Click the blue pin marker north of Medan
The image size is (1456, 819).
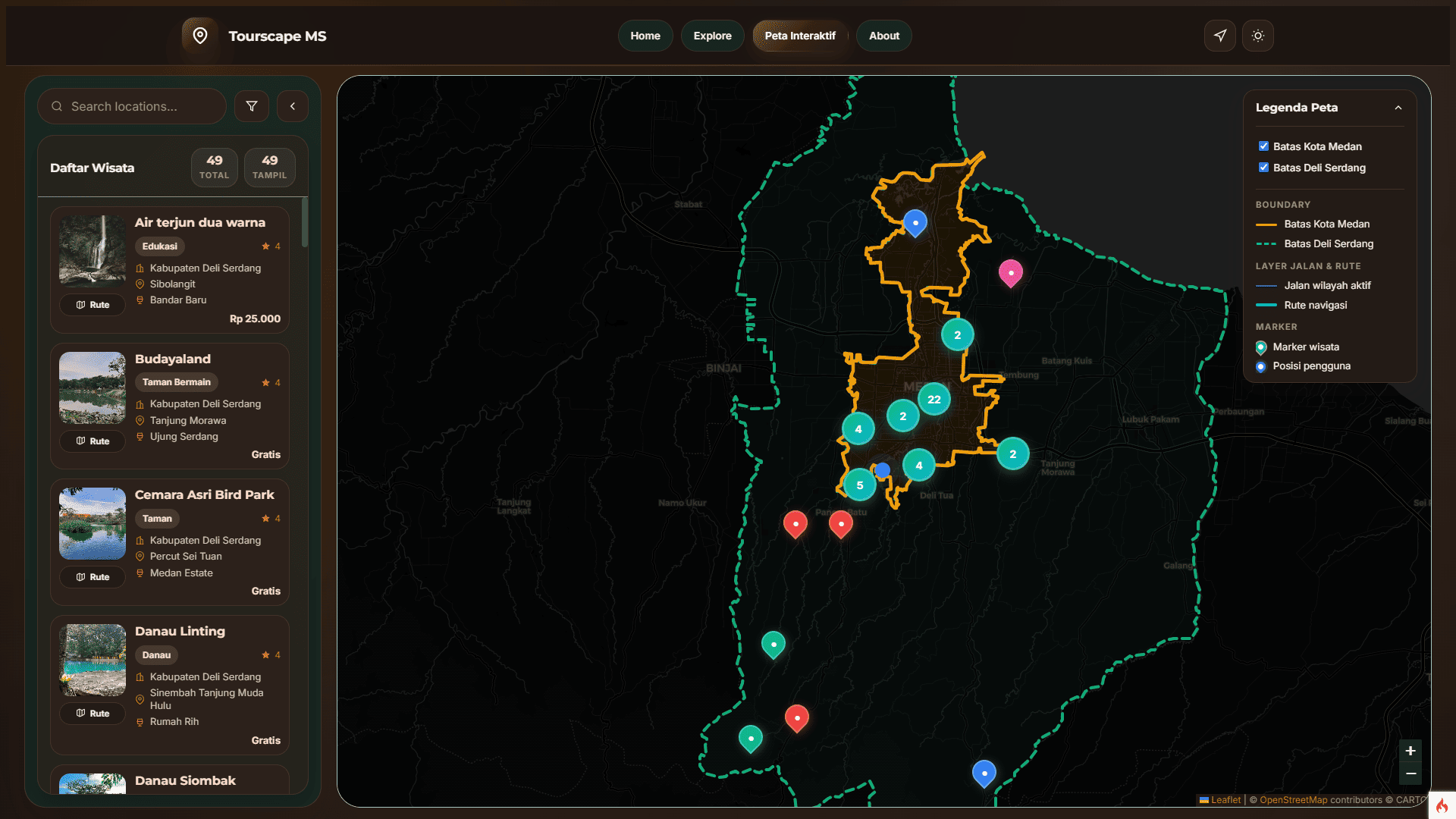coord(915,224)
